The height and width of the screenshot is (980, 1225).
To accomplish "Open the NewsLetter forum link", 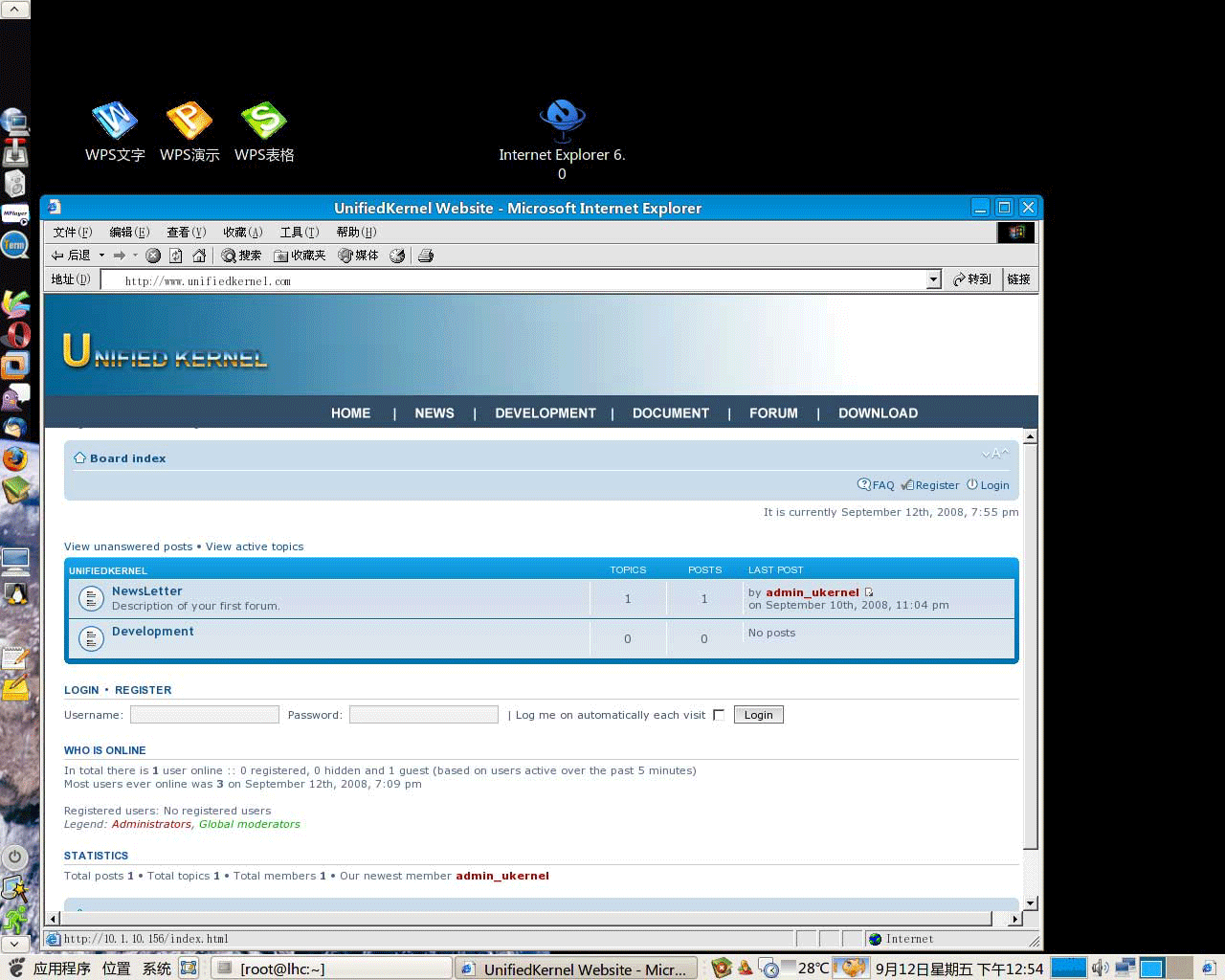I will (146, 591).
